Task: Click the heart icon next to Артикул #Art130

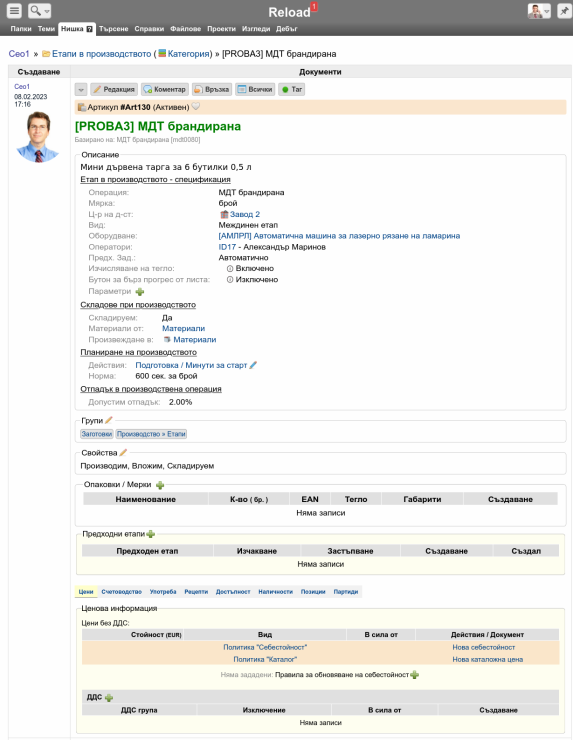Action: pos(195,107)
